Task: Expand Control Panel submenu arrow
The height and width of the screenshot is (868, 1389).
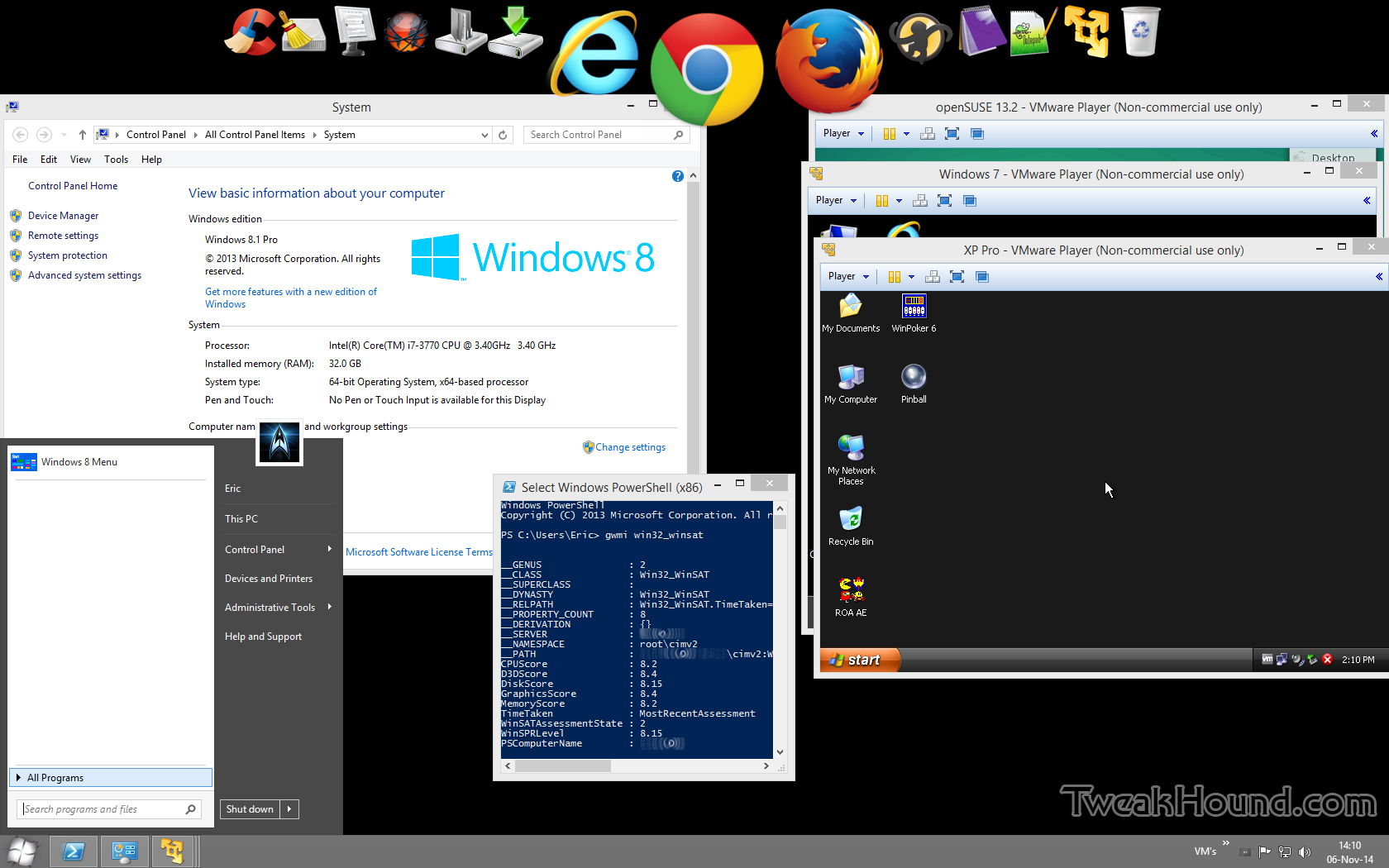Action: (330, 549)
